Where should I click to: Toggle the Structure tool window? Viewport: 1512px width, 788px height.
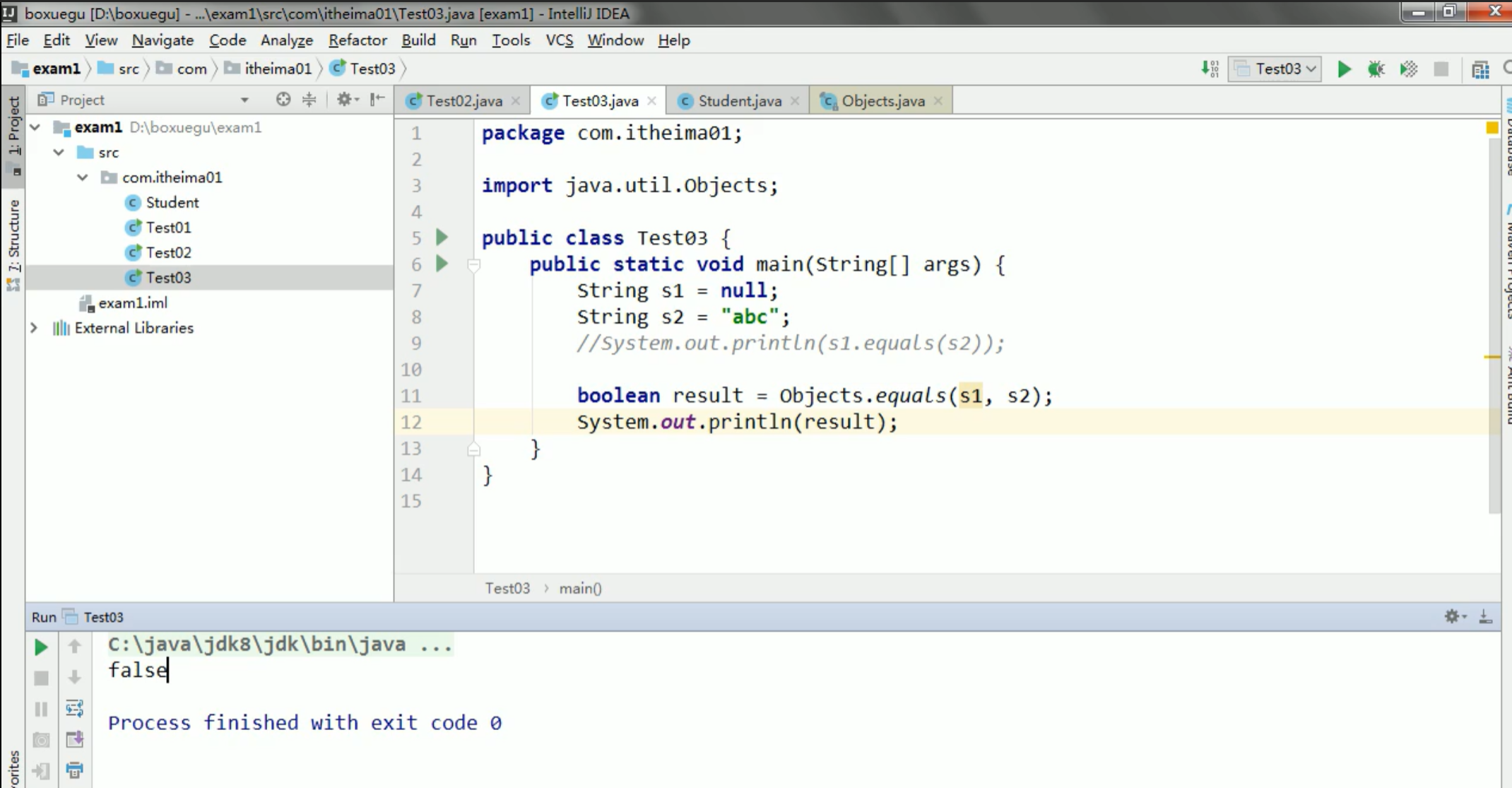[x=13, y=237]
